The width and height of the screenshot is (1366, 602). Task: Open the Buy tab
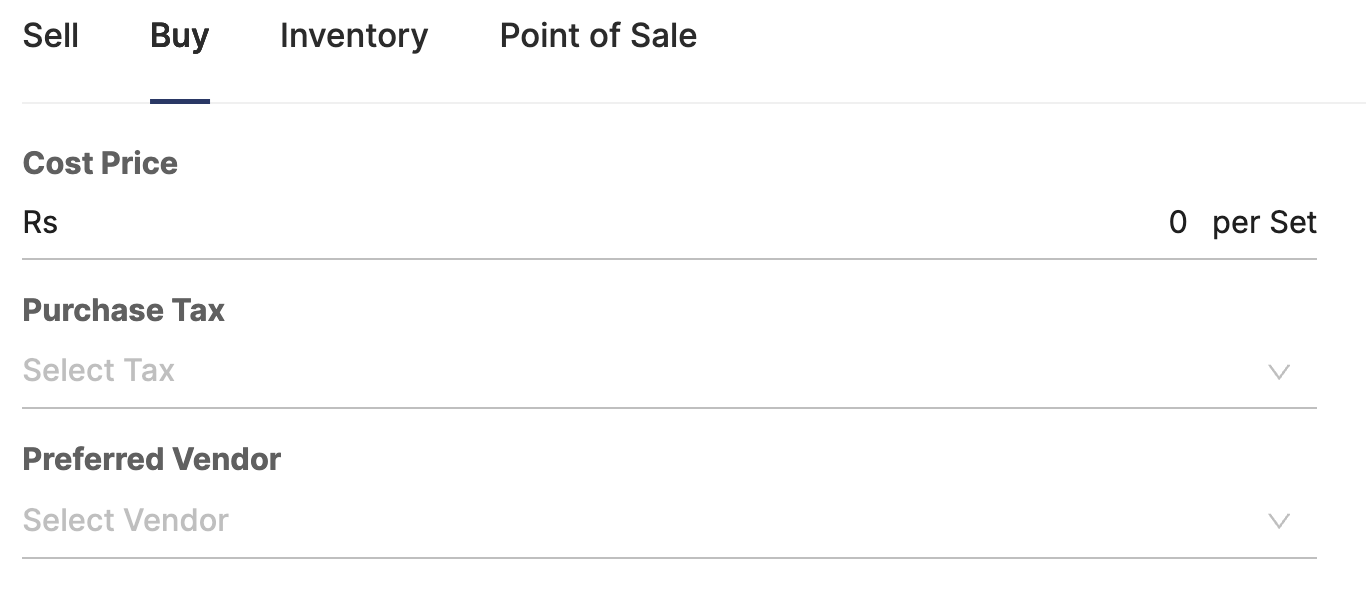point(179,36)
